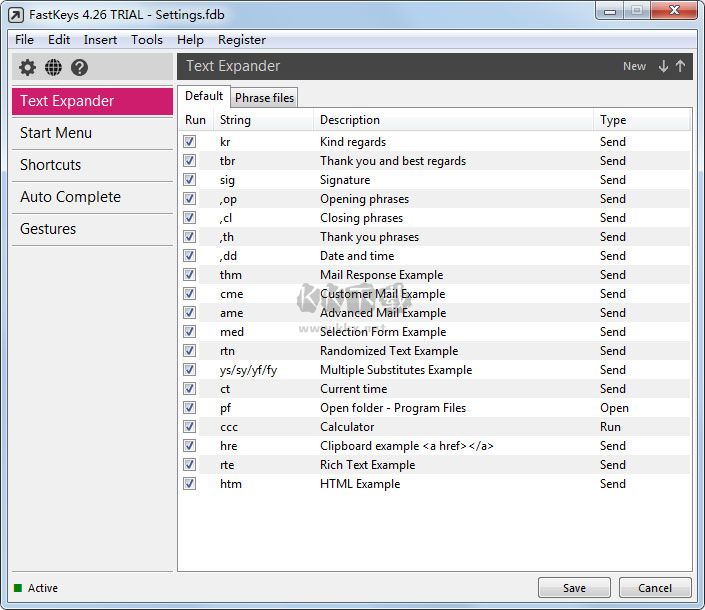Open settings via the gear icon
The height and width of the screenshot is (610, 705).
click(27, 68)
